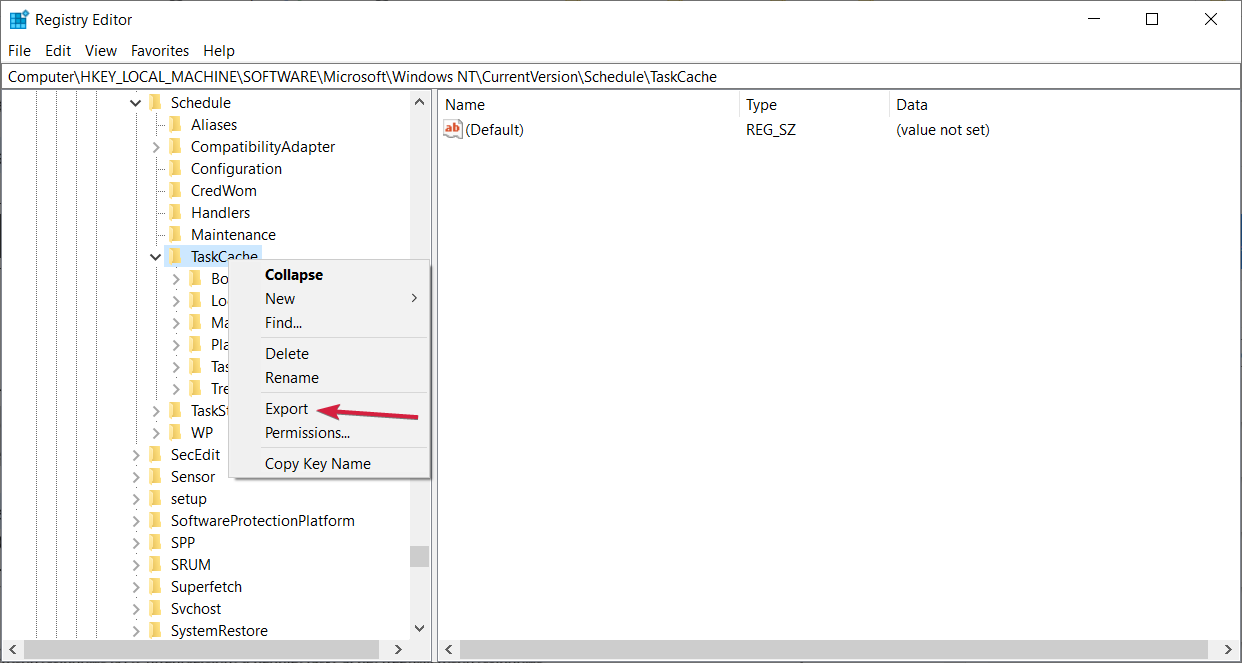Click the TaskCache folder icon
Screen dimensions: 1242x663
coord(175,256)
